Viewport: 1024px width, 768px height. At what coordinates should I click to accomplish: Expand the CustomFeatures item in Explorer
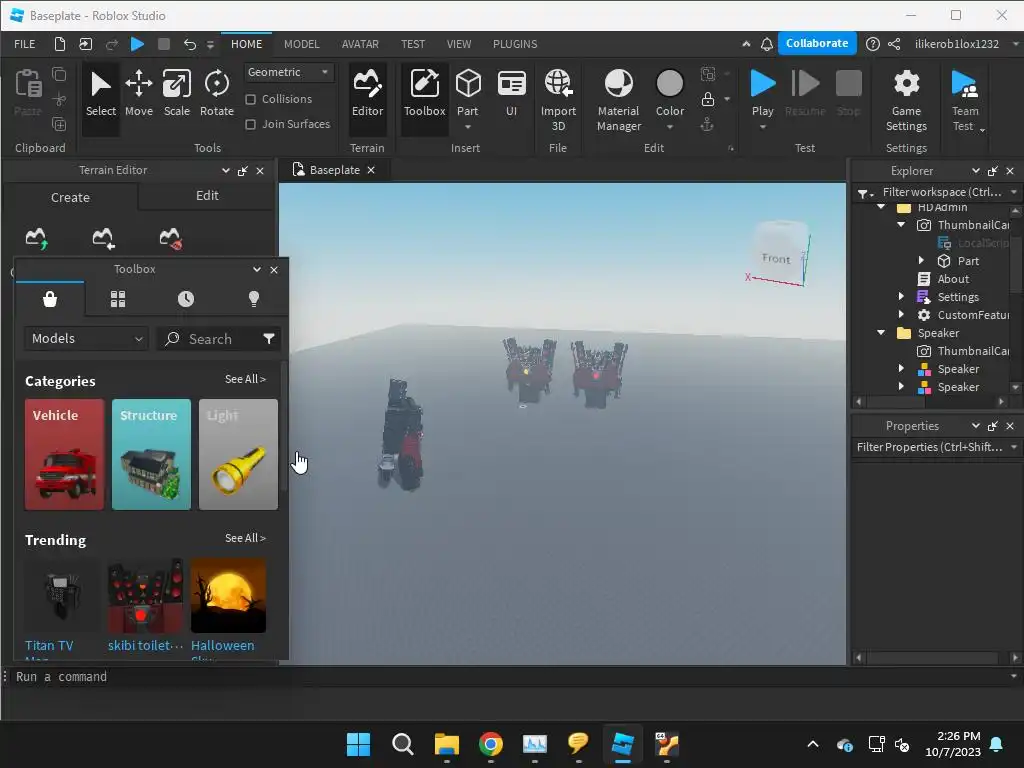pyautogui.click(x=901, y=315)
